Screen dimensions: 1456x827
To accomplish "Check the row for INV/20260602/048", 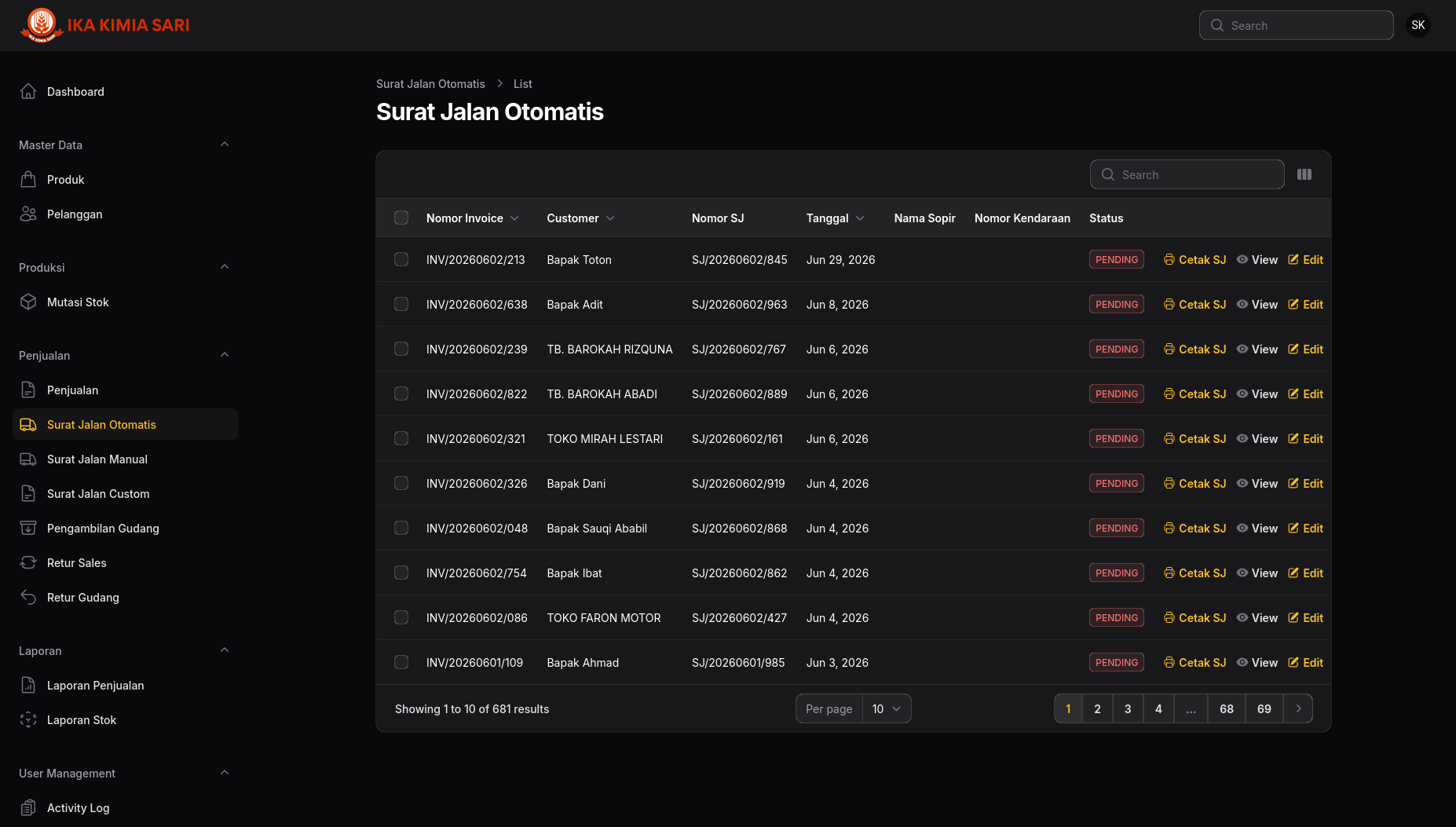I will [x=401, y=528].
